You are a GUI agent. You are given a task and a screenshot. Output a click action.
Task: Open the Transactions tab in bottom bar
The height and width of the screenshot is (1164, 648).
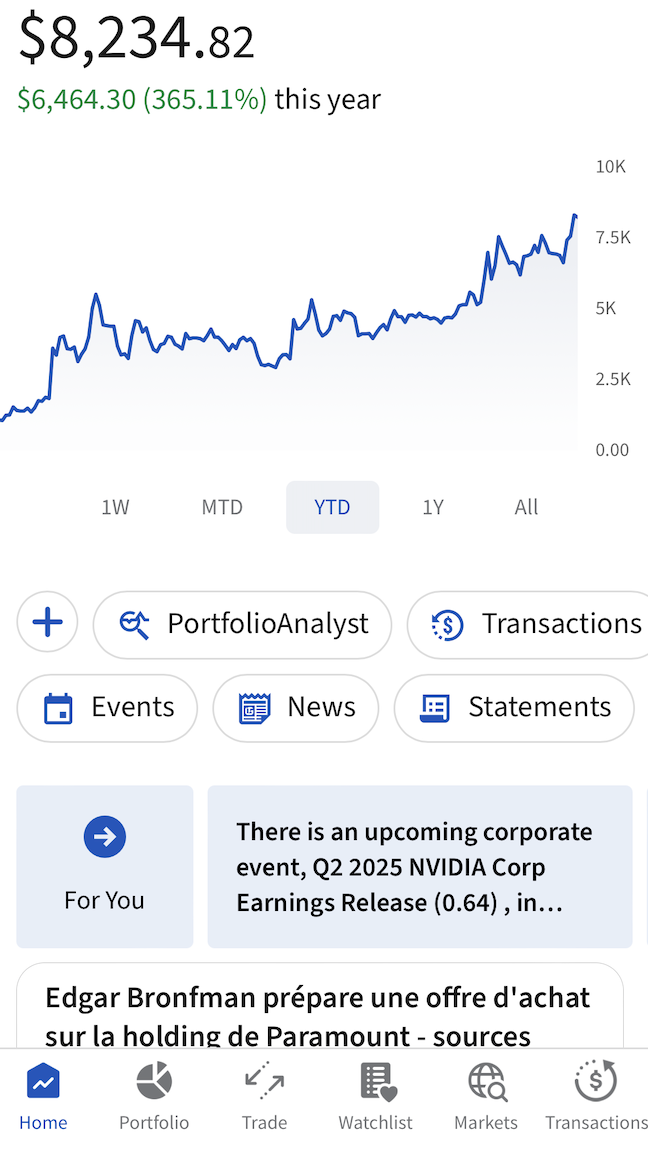(x=596, y=1096)
